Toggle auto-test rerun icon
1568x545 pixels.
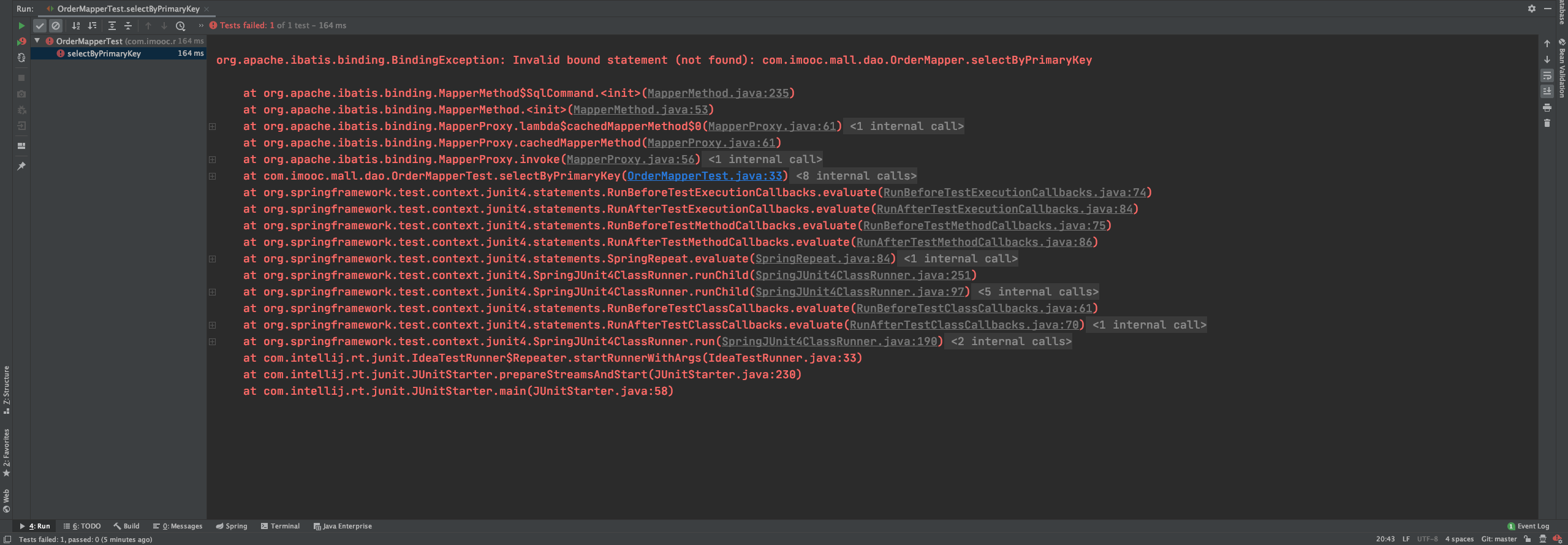click(x=21, y=58)
